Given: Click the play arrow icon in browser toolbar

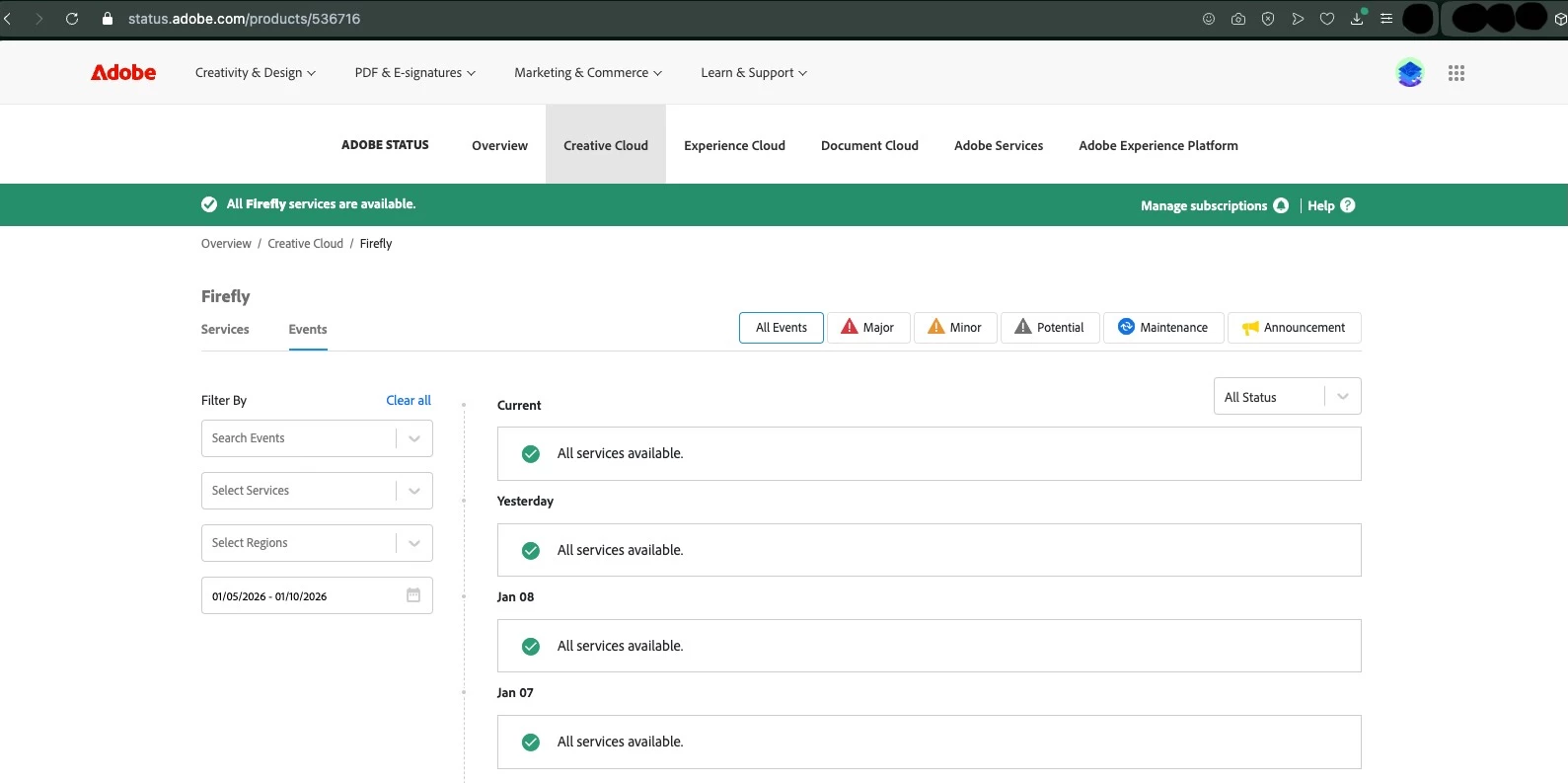Looking at the screenshot, I should click(1298, 19).
